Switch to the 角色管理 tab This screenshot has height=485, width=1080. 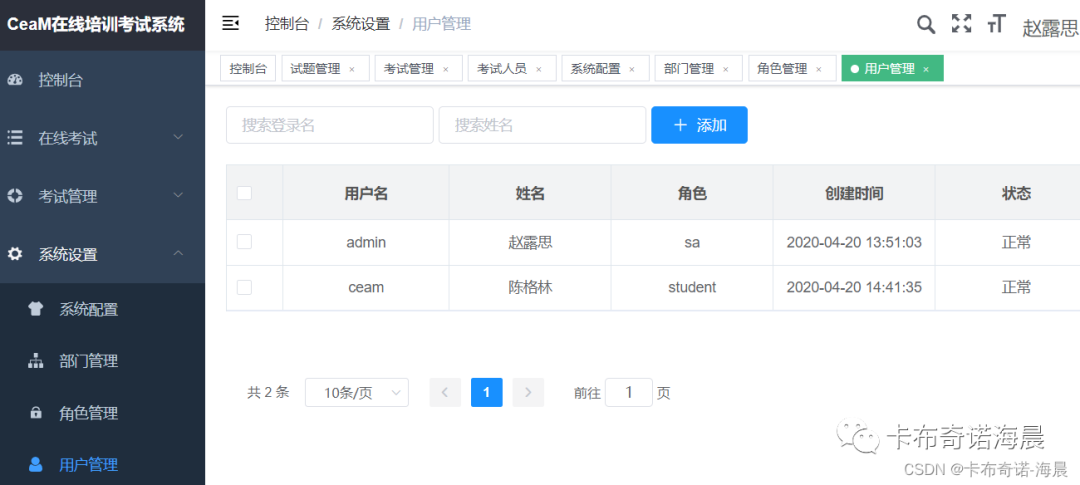(782, 69)
